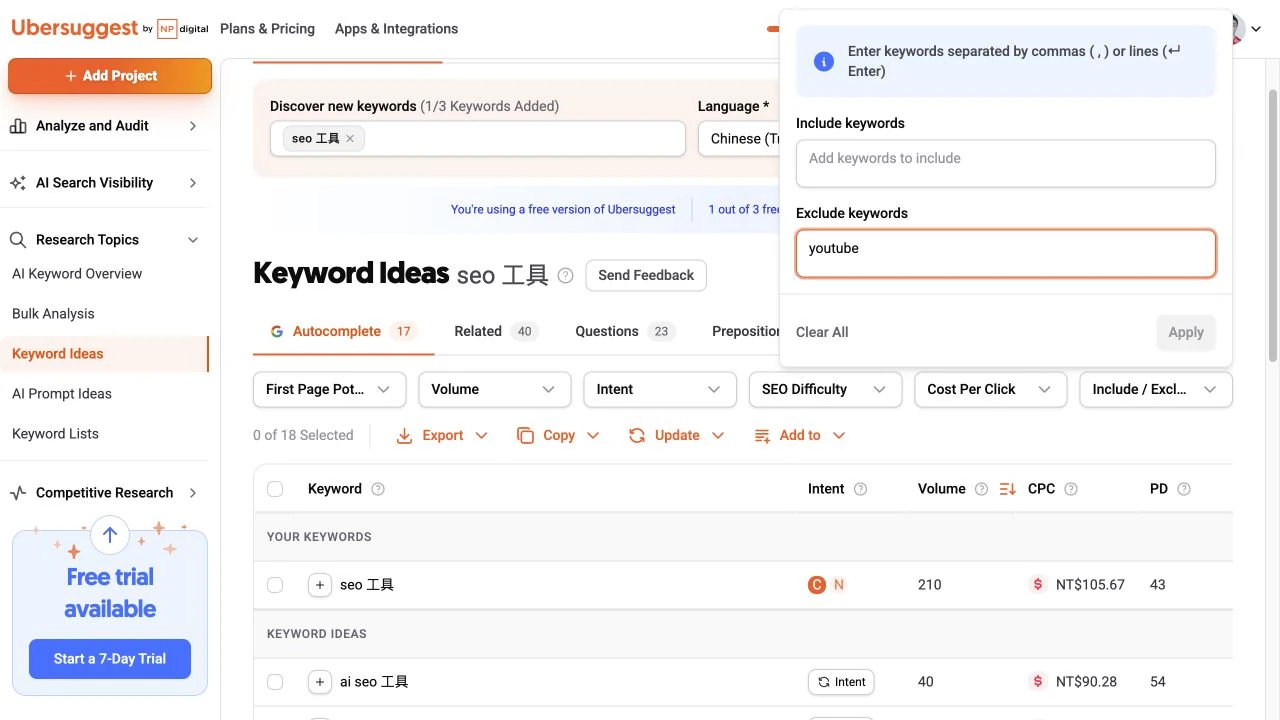
Task: Click the AI Search Visibility sparkle icon
Action: pyautogui.click(x=18, y=183)
